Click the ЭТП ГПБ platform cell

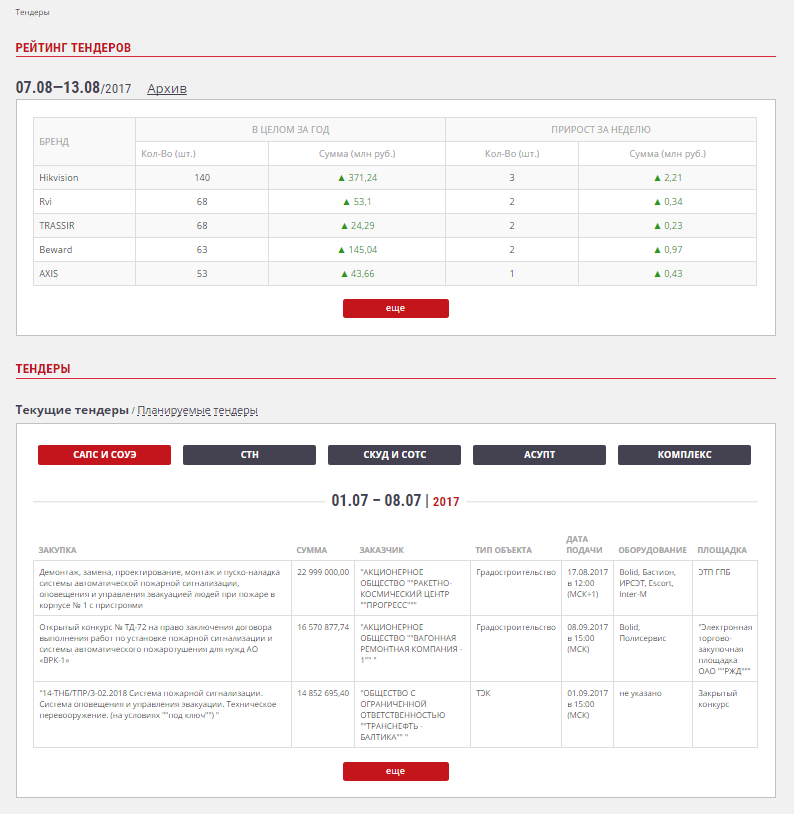pyautogui.click(x=716, y=573)
